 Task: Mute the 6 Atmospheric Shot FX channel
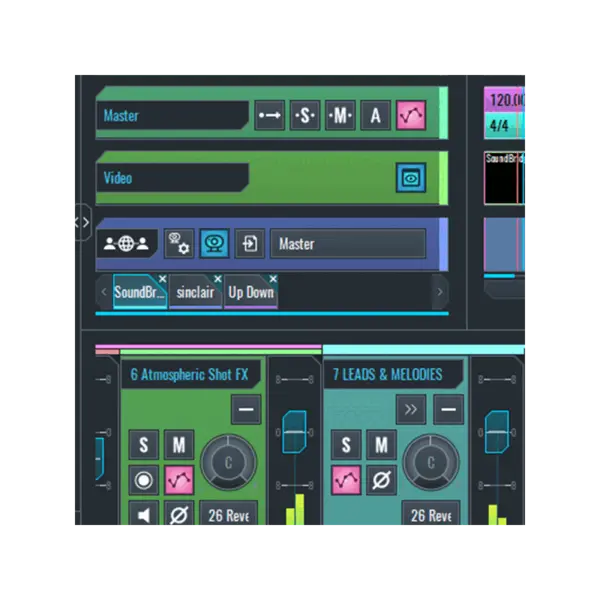click(179, 445)
